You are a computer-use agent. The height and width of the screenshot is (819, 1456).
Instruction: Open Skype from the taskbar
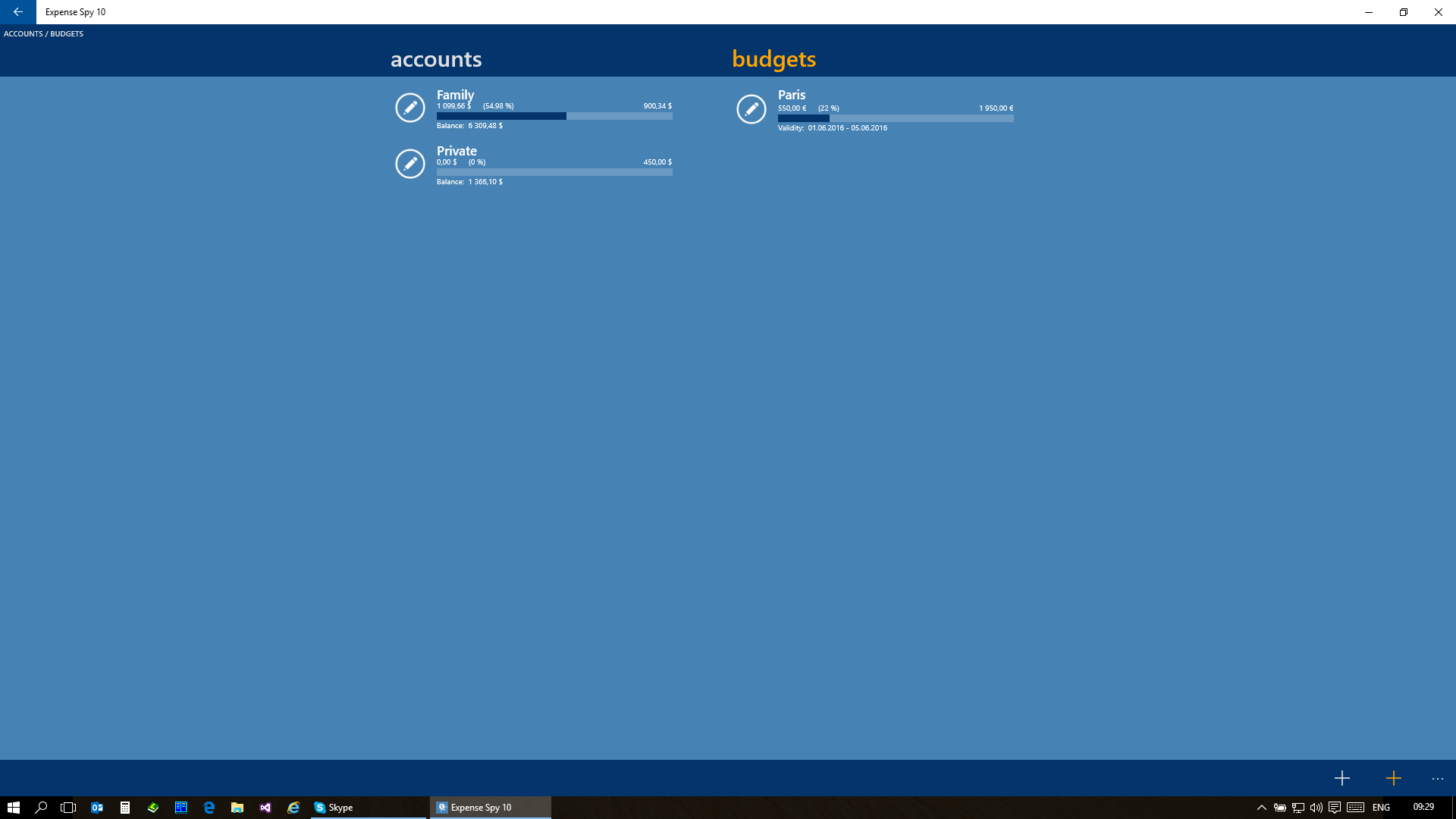pyautogui.click(x=334, y=808)
